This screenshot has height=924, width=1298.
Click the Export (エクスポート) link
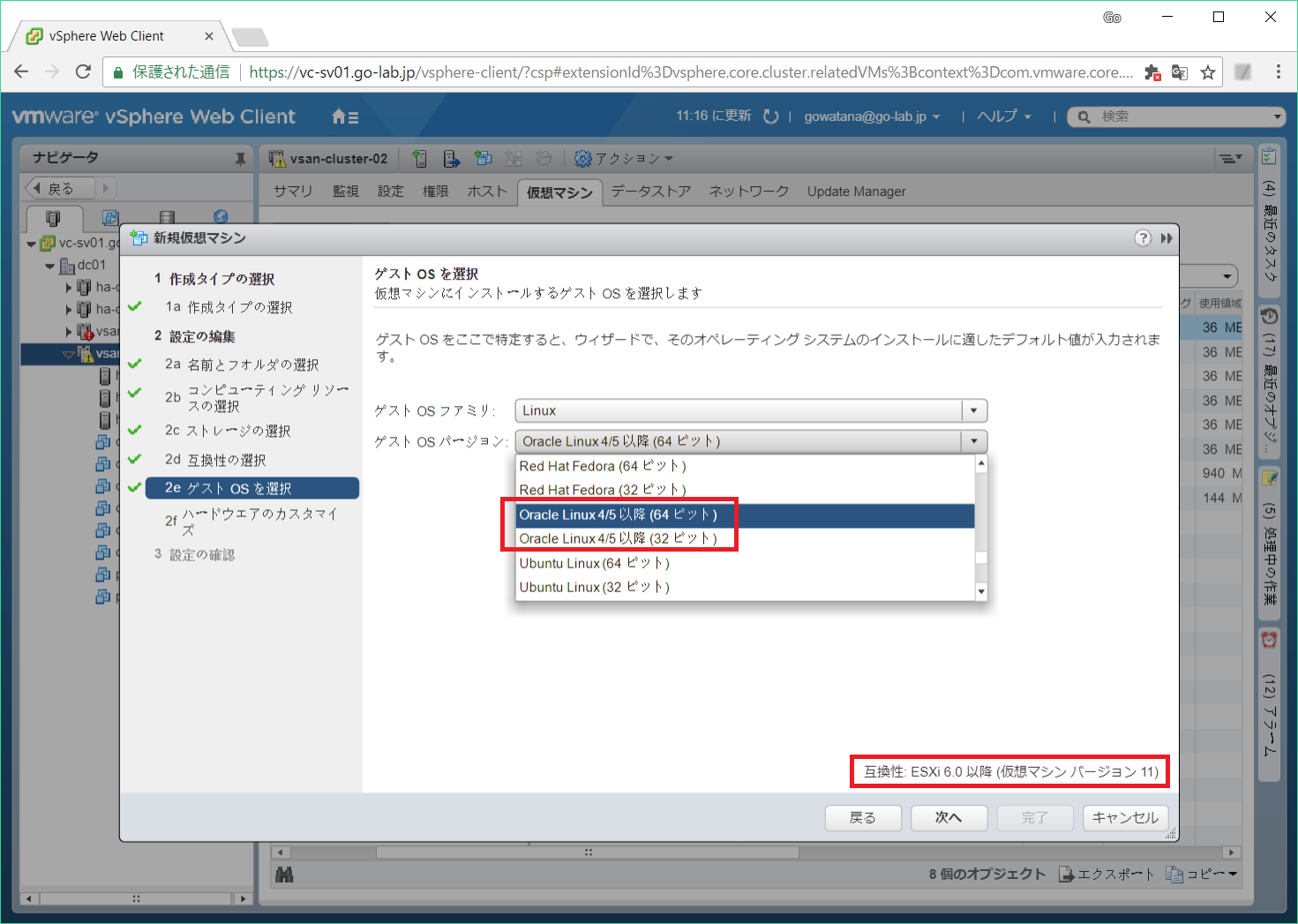pos(1107,874)
